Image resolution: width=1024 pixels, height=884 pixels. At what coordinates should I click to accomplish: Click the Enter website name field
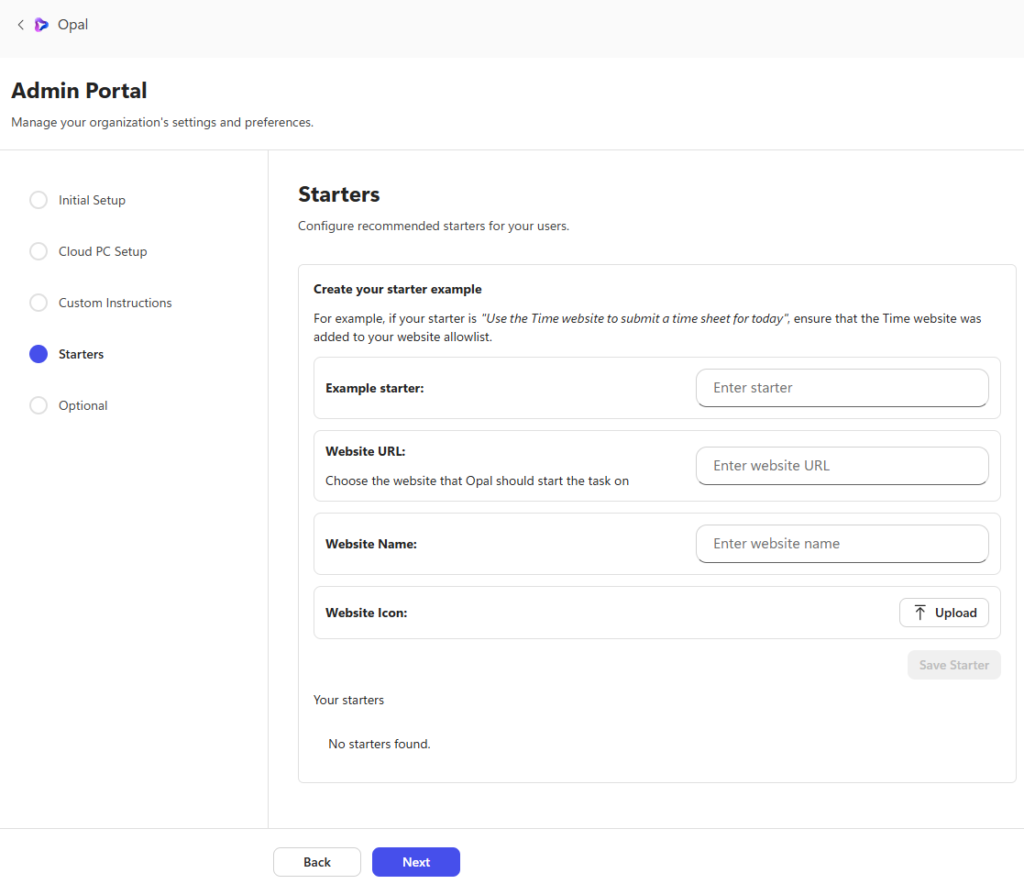(x=842, y=544)
